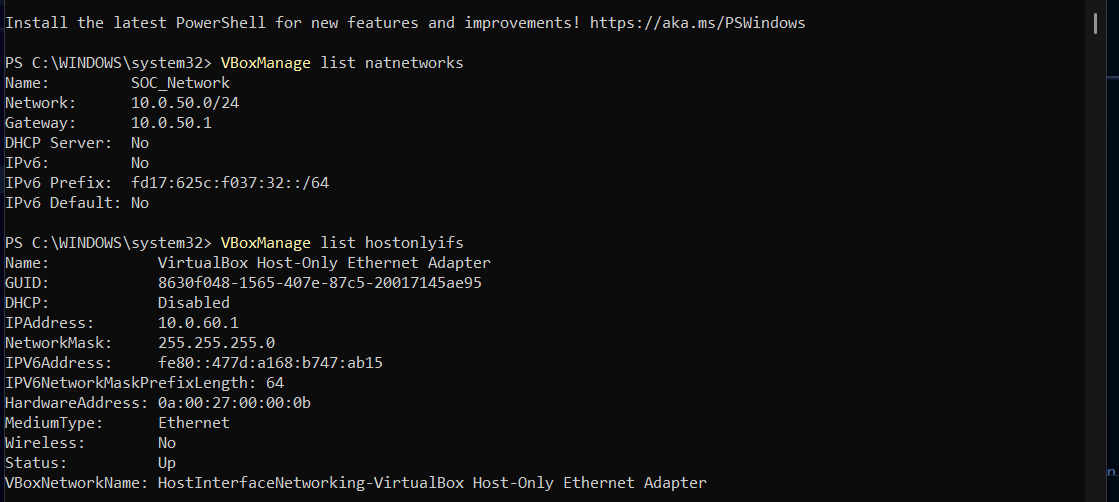Click the DHCP Server 'No' value

tap(140, 143)
